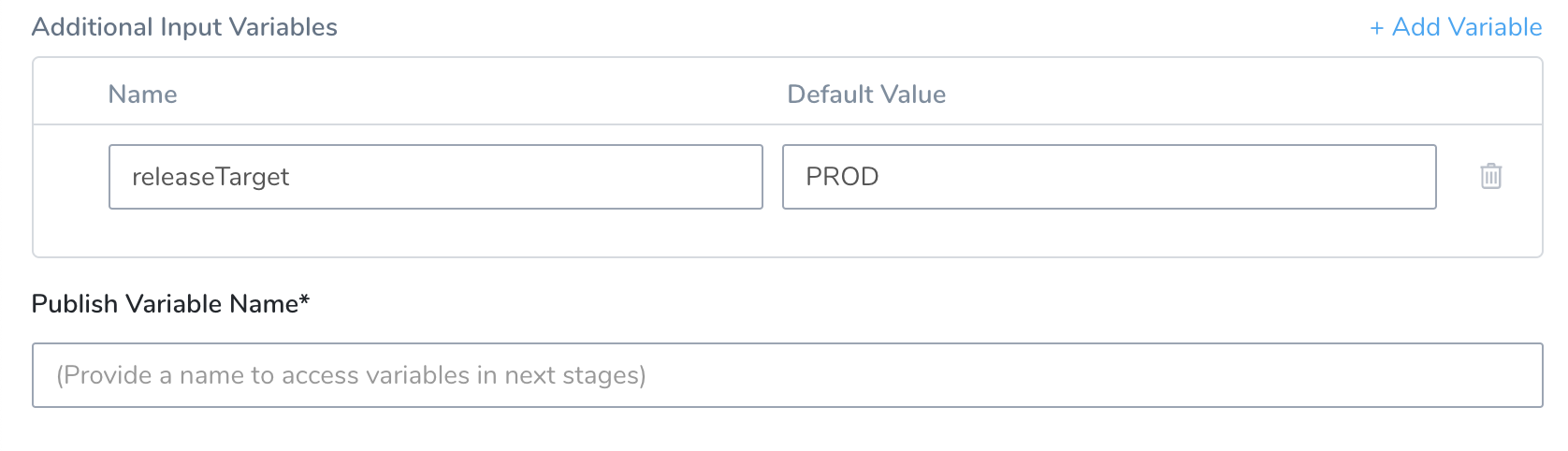Select the PROD default value field
Screen dimensions: 1568x451
[x=1110, y=177]
